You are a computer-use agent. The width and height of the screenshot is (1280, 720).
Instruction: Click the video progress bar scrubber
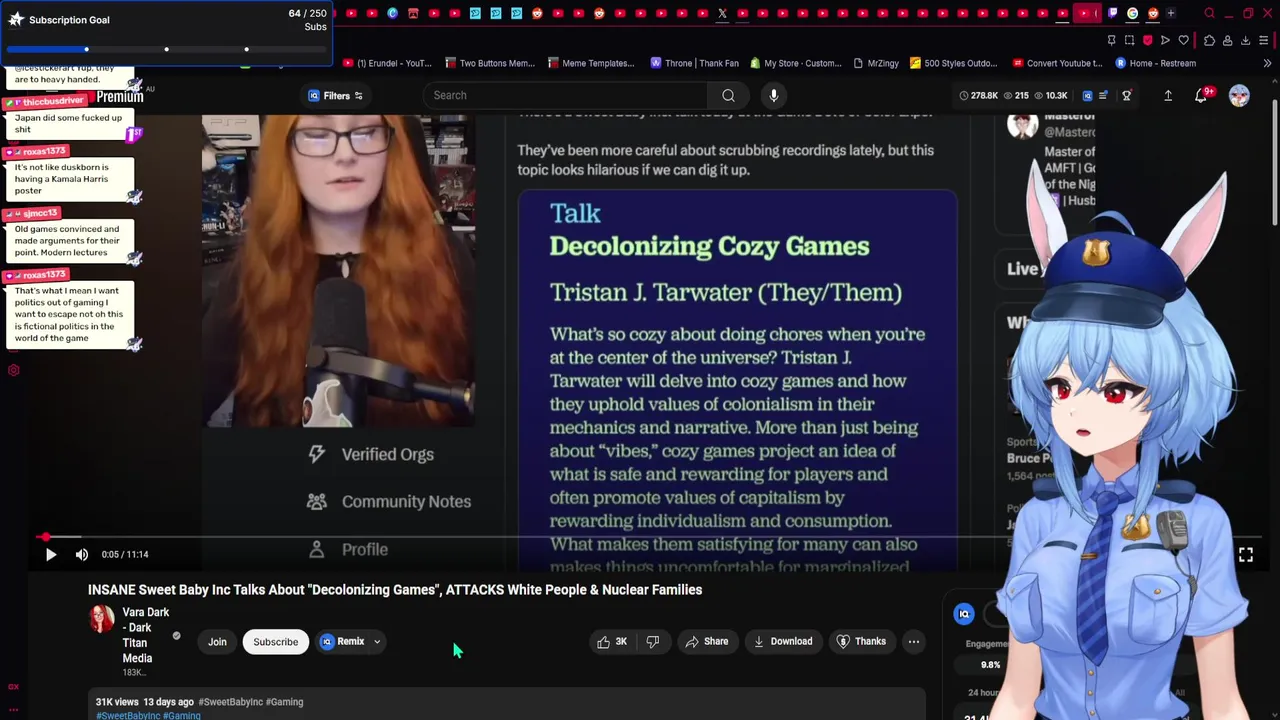point(44,537)
